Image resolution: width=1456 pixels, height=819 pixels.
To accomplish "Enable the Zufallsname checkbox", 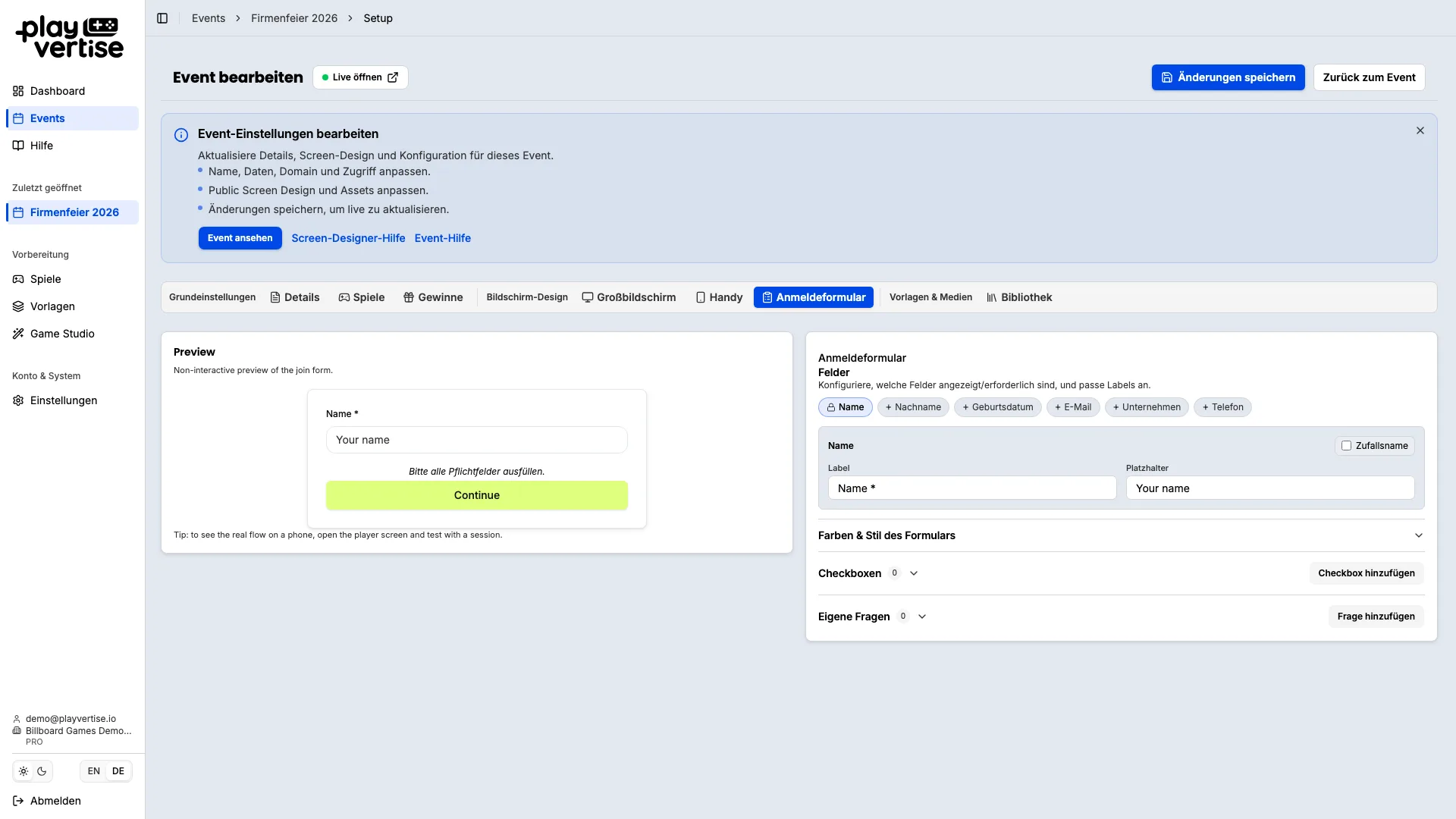I will pos(1346,446).
